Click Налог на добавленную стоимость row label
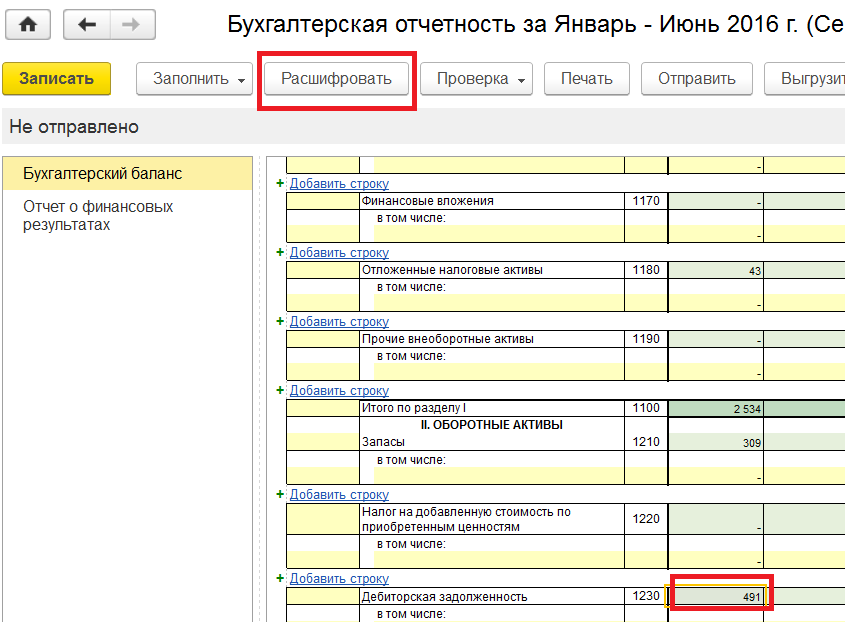Screen dimensions: 845x622 (466, 520)
